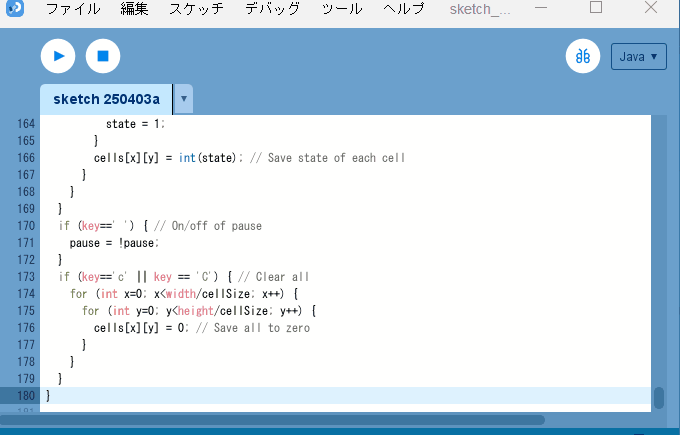Select the sketch 250403a tab

106,99
